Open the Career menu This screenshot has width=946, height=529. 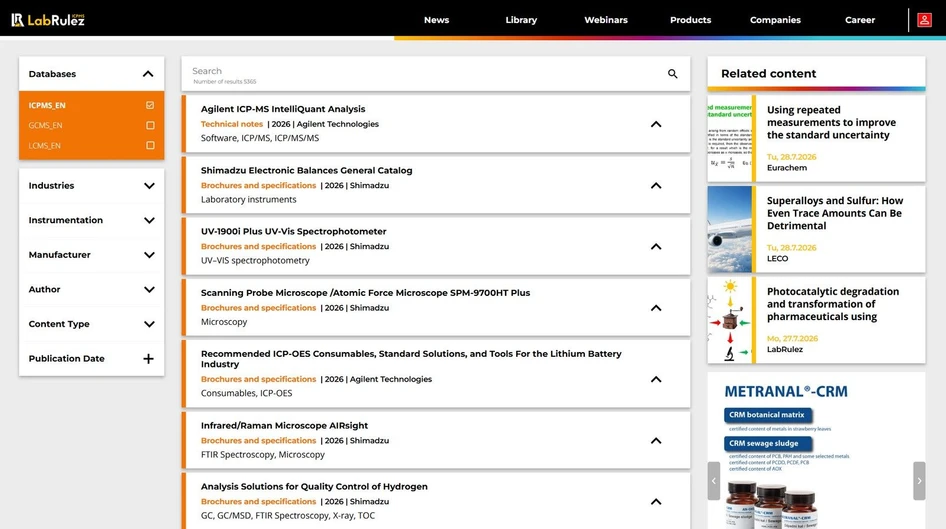[x=860, y=20]
